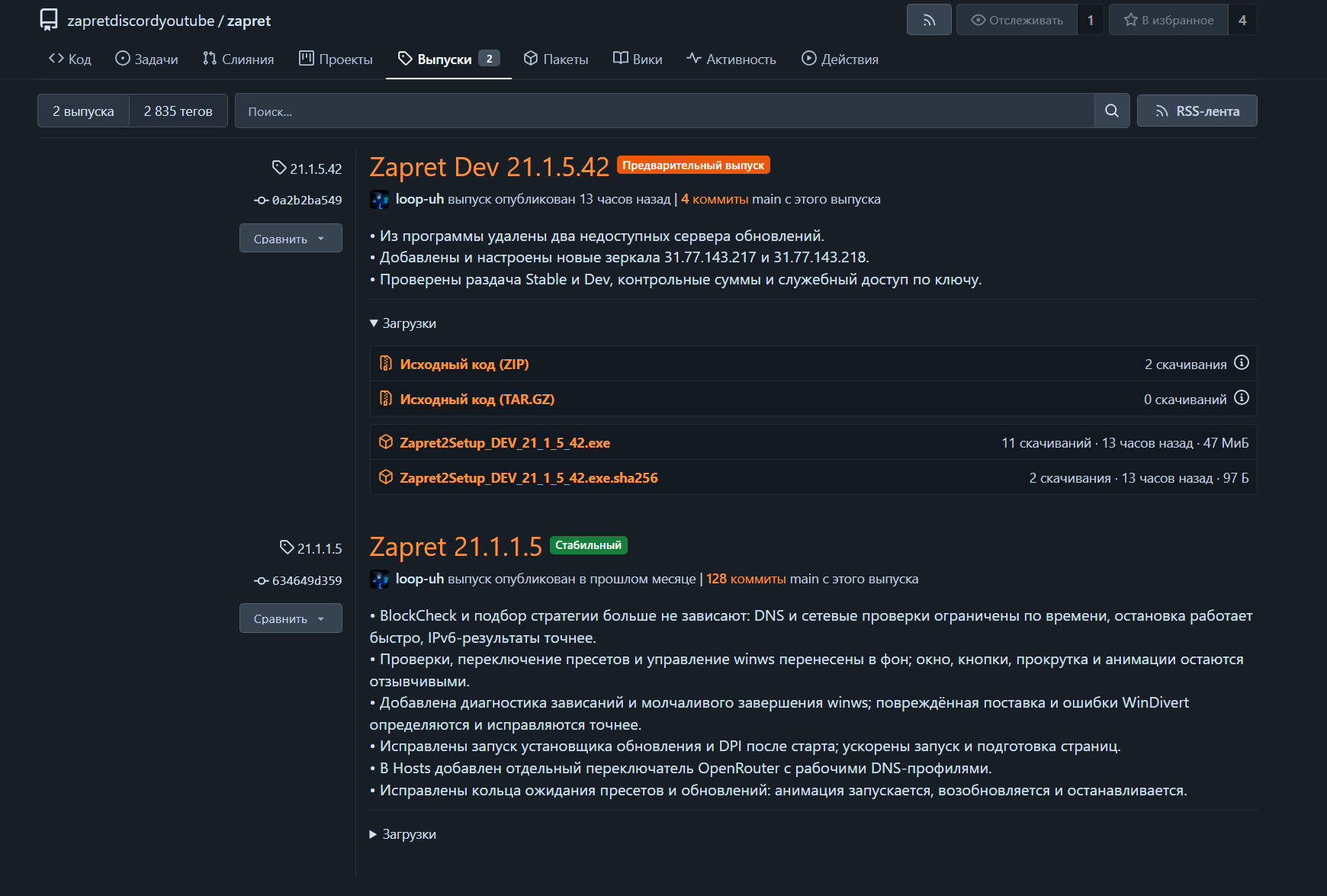Open Сравнить dropdown for release 21.1.5.42
The image size is (1327, 896).
291,238
